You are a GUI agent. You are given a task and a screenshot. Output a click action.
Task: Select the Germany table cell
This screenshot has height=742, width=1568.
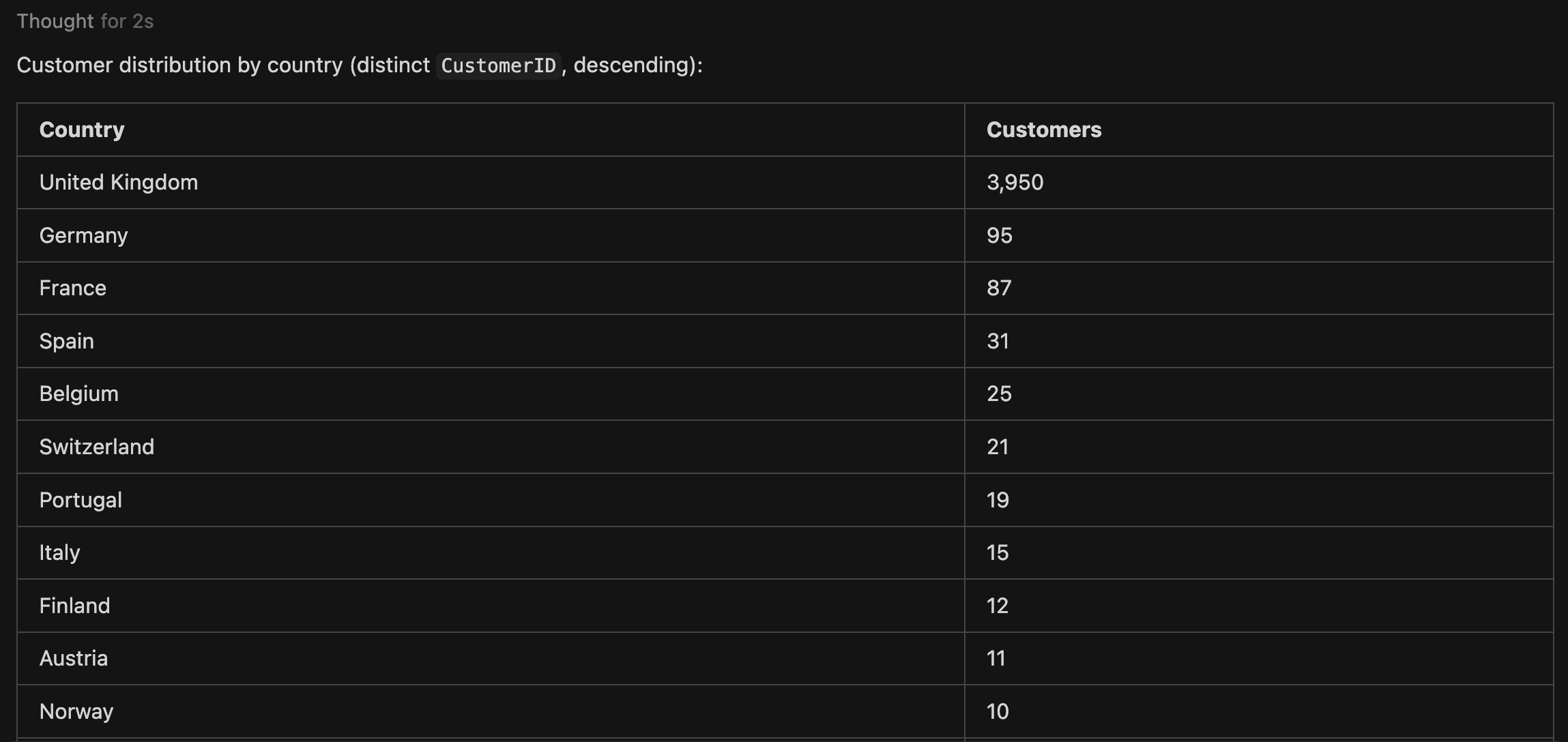[83, 235]
